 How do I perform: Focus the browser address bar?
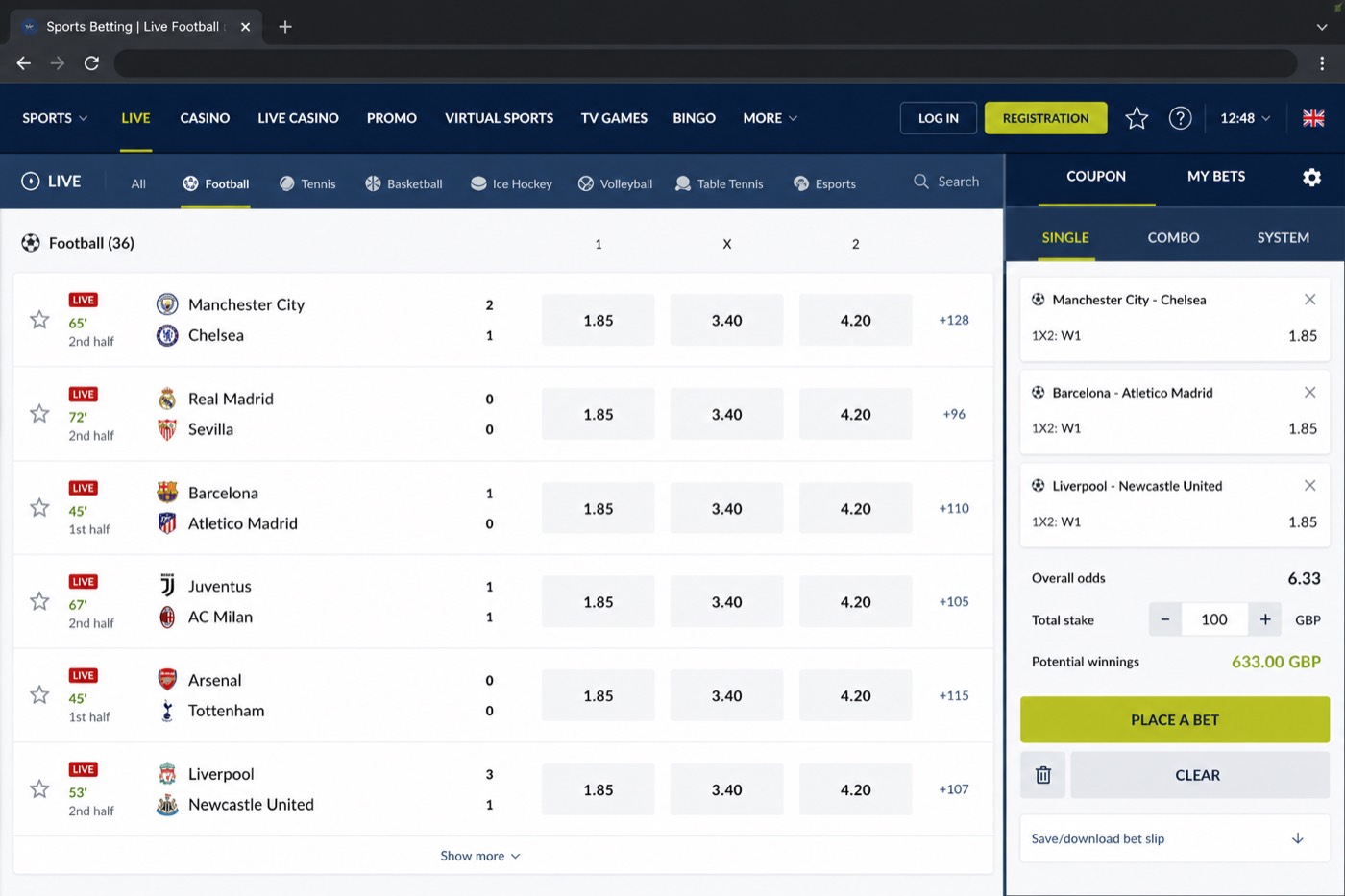706,63
